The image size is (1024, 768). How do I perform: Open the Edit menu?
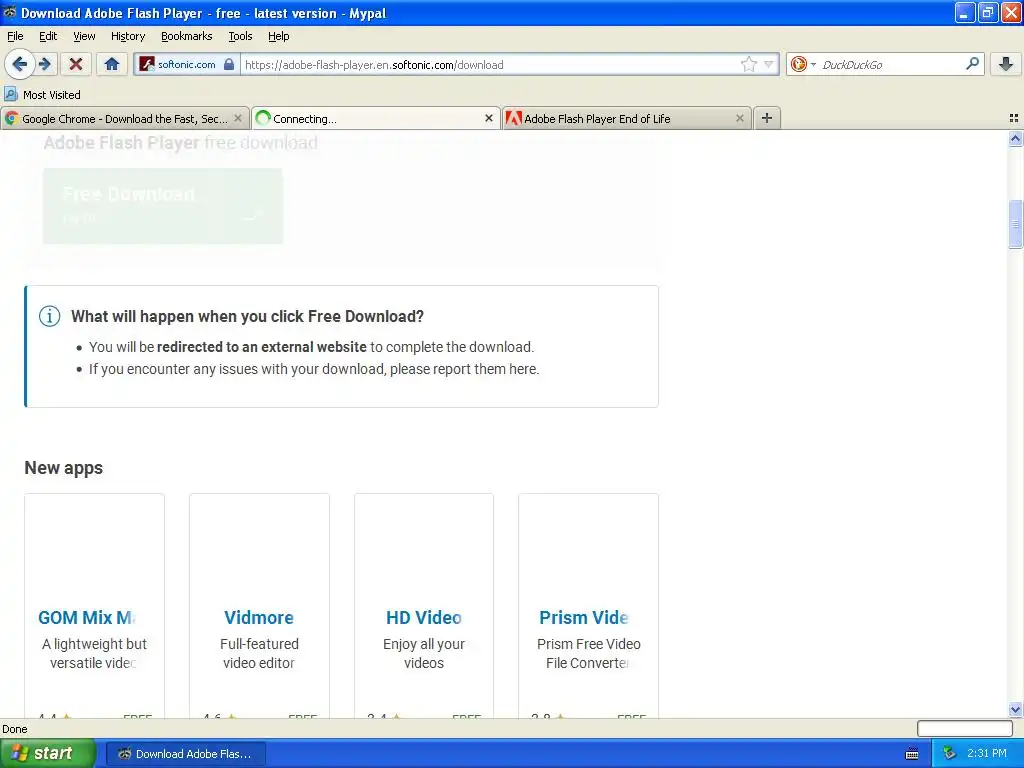point(48,36)
